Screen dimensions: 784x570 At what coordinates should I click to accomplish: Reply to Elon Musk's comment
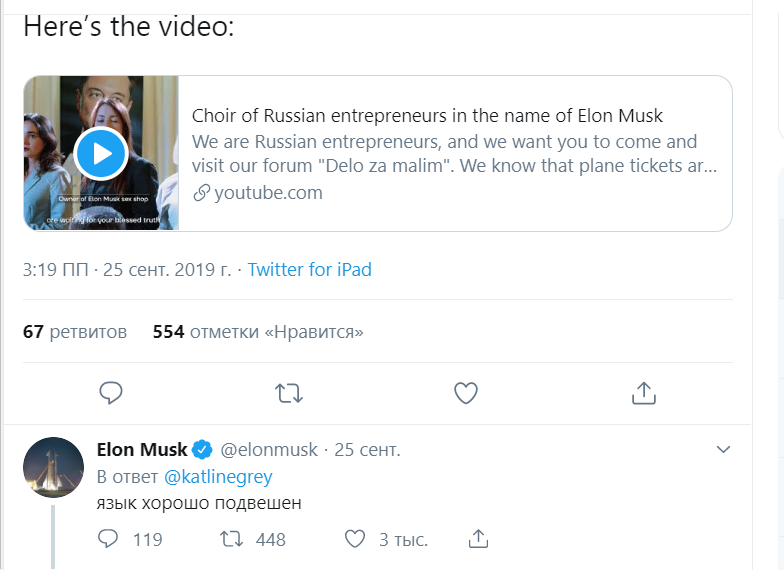click(109, 539)
